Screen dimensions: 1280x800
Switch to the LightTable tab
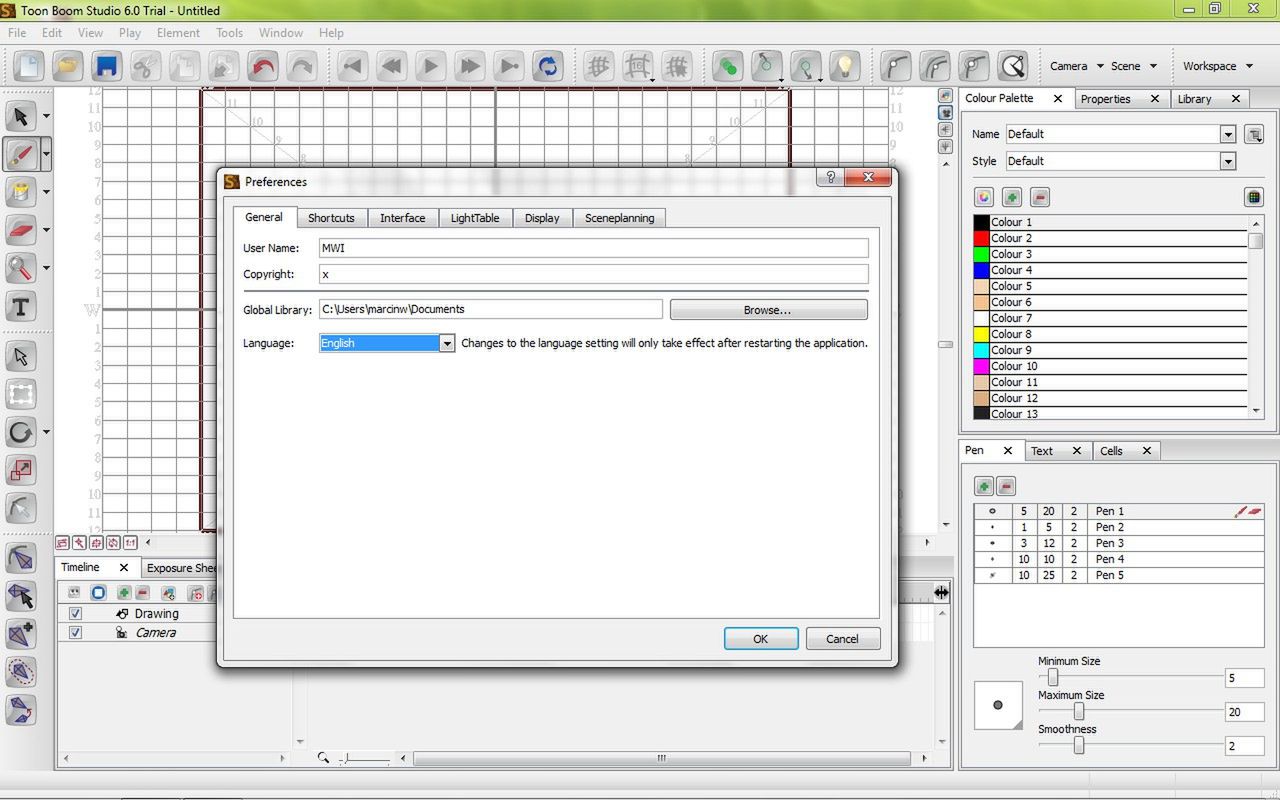pyautogui.click(x=475, y=218)
